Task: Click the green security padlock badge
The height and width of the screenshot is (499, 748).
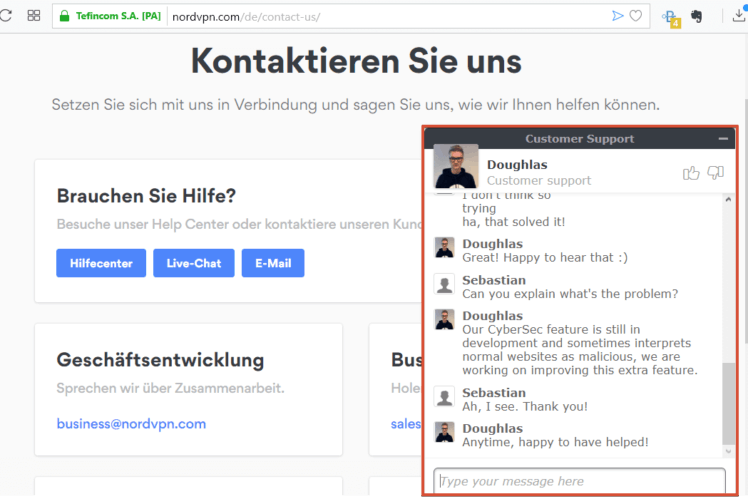Action: (x=111, y=17)
